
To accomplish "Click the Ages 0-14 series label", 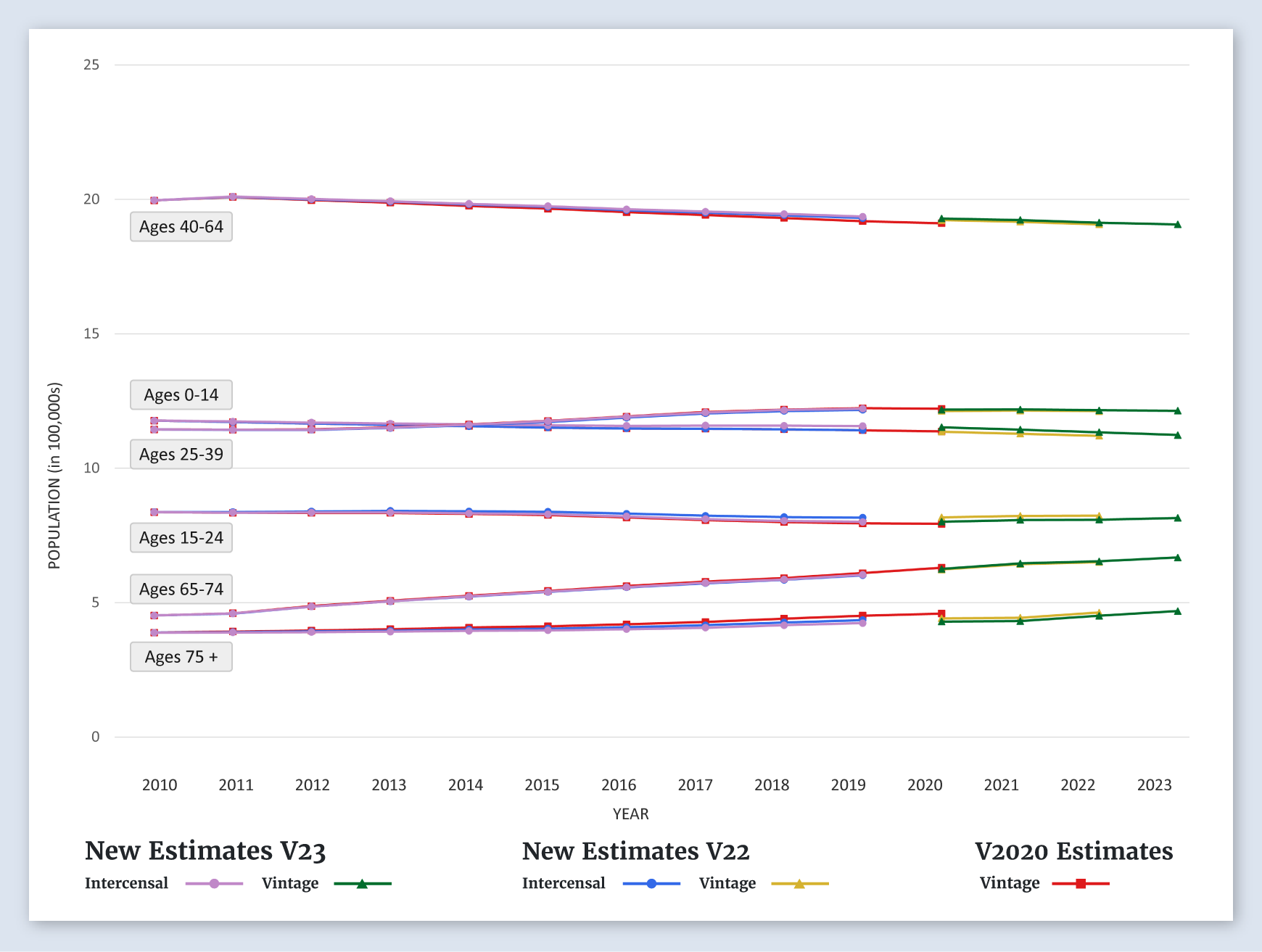I will click(181, 395).
